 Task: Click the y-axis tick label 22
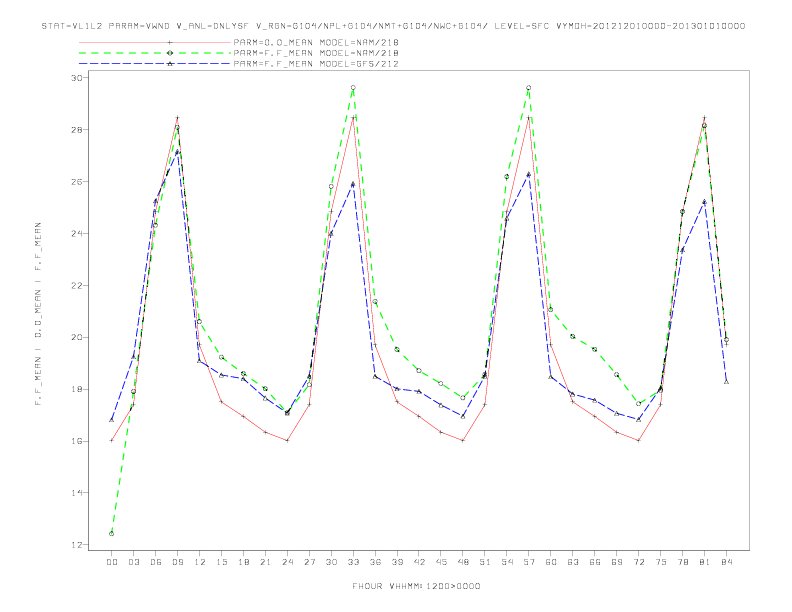[77, 286]
